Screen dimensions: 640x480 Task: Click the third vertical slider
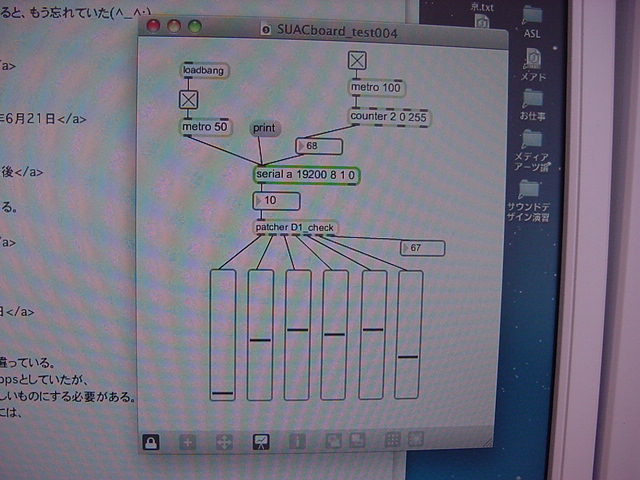pos(298,335)
